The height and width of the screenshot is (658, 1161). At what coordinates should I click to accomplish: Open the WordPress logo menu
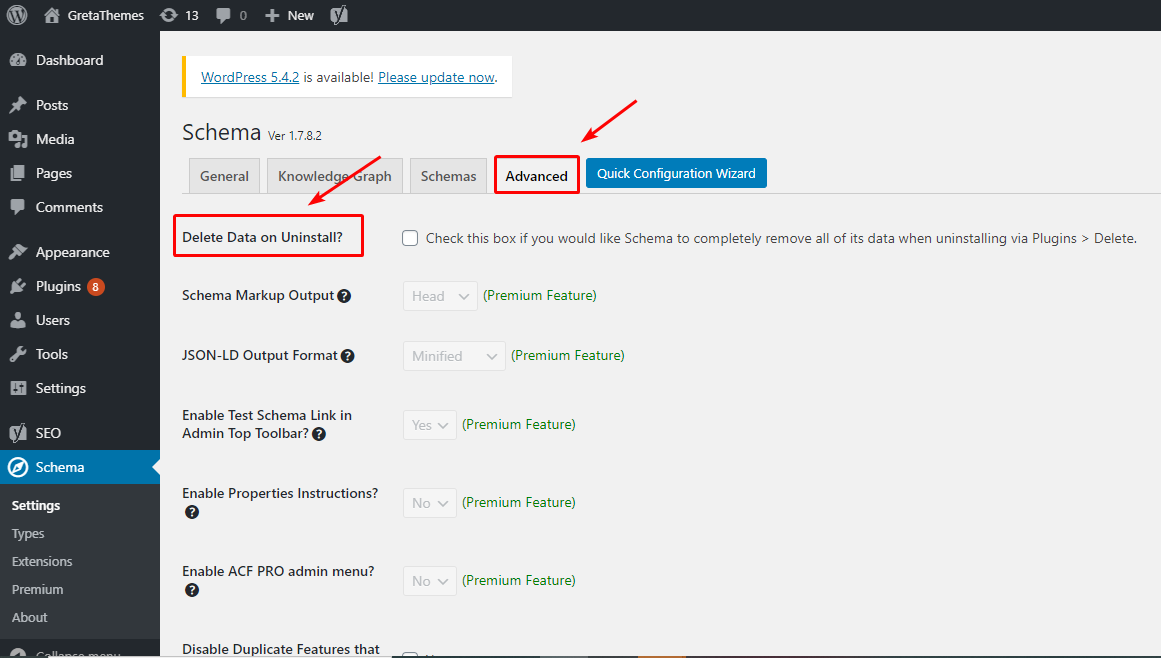[x=16, y=15]
